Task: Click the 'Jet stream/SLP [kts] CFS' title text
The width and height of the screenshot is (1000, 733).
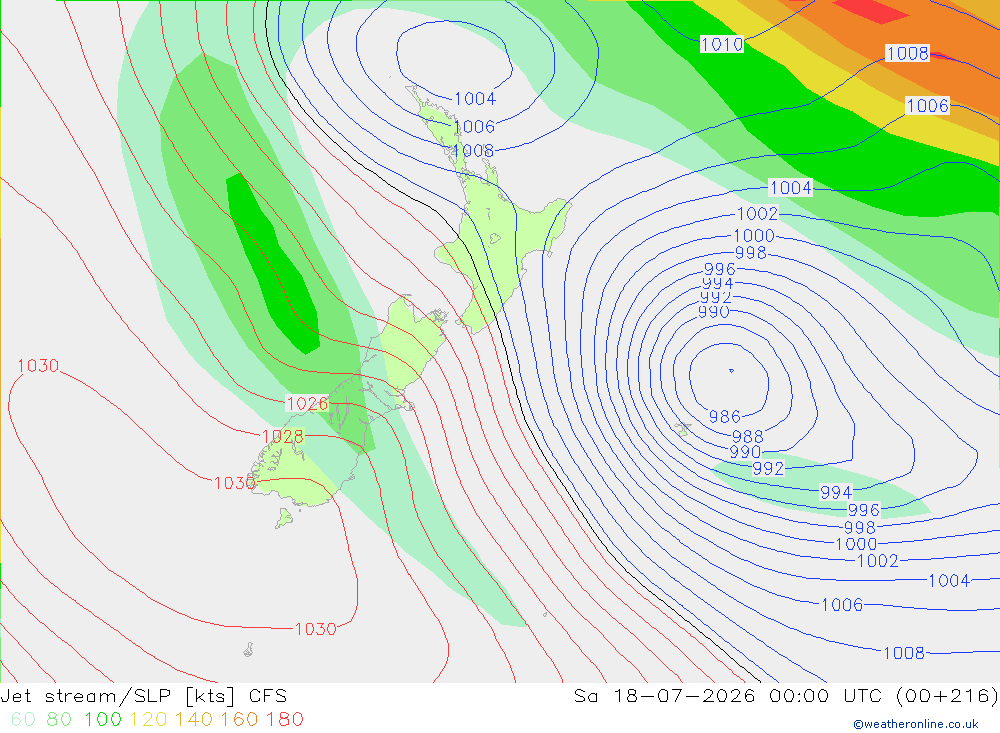Action: click(x=143, y=696)
